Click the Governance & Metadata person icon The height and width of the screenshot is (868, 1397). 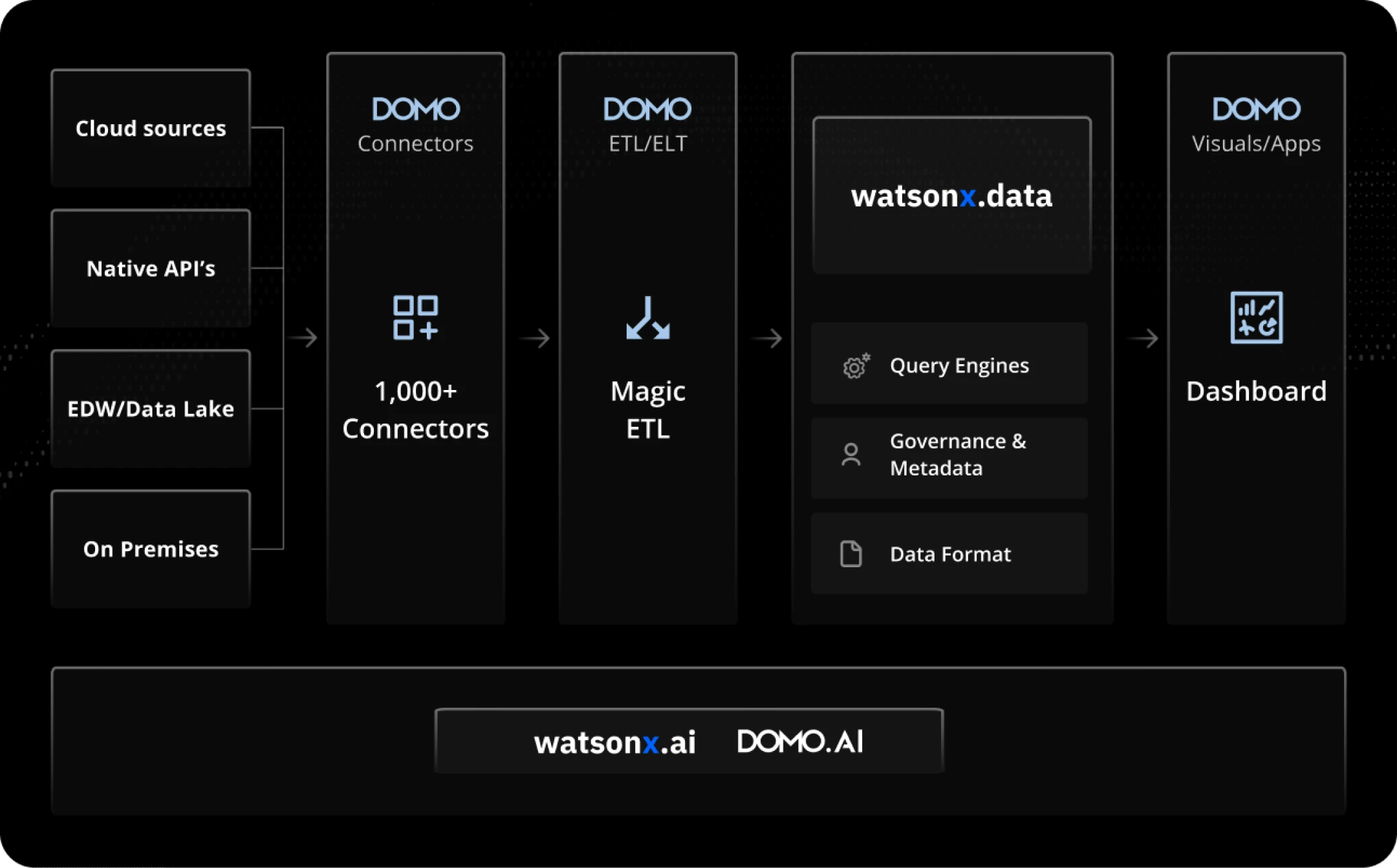(851, 455)
